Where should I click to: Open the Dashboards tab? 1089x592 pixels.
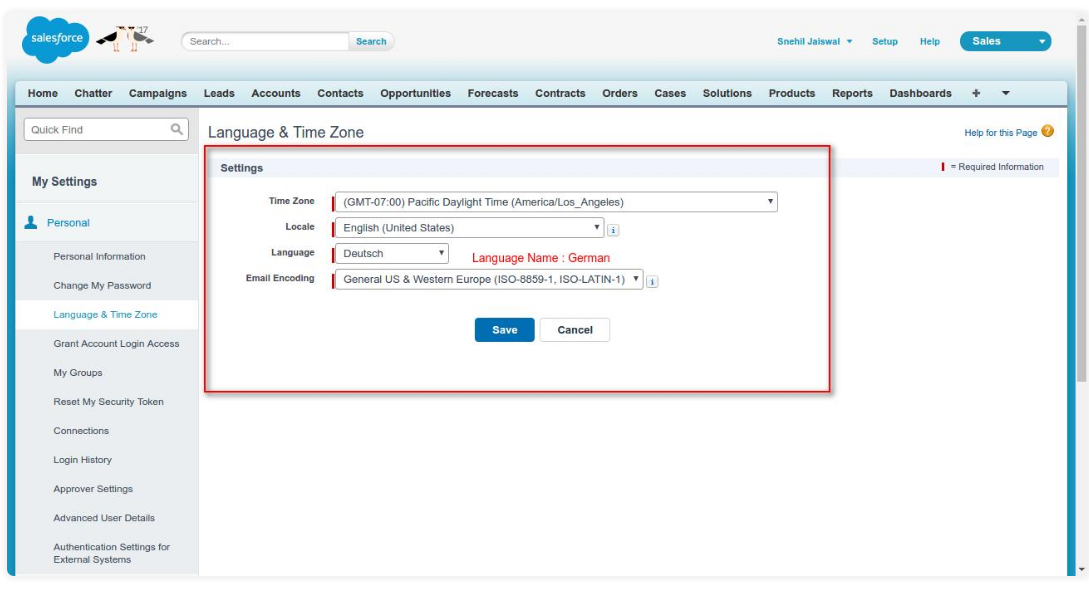(x=920, y=93)
